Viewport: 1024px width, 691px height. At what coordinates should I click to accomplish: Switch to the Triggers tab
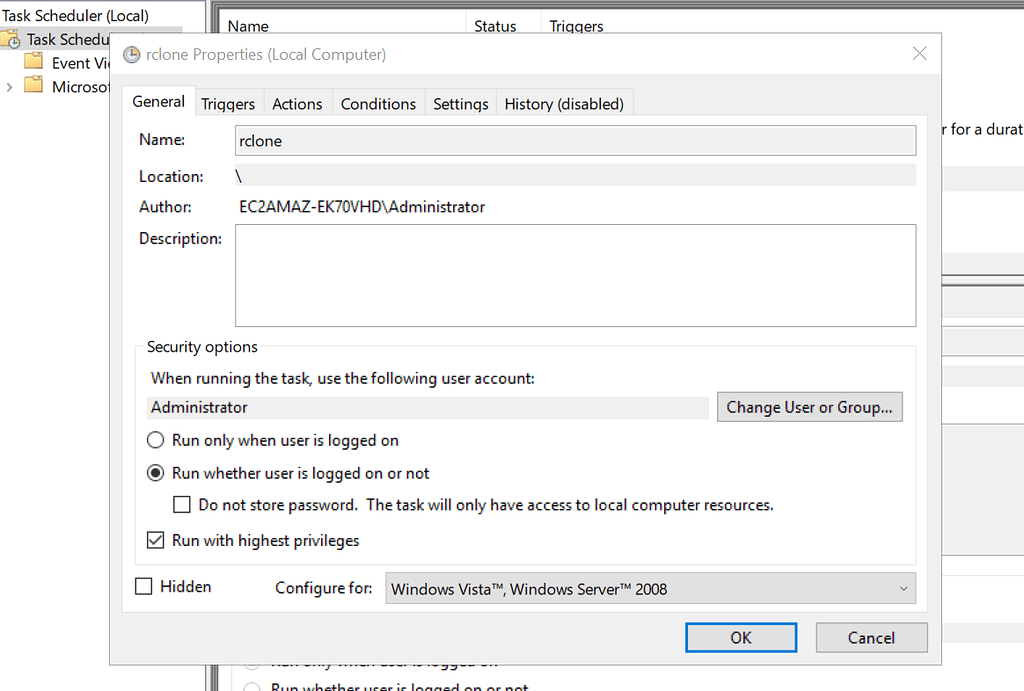tap(228, 103)
